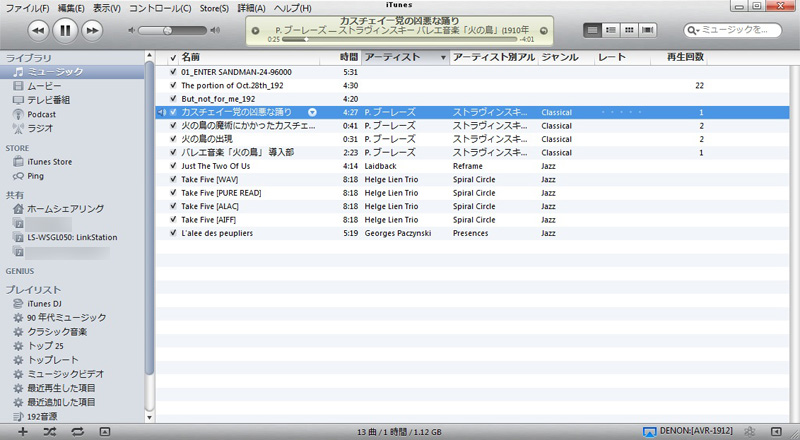Screen dimensions: 800x440
Task: Uncheck L'alee des peupliers checkbox
Action: 173,233
